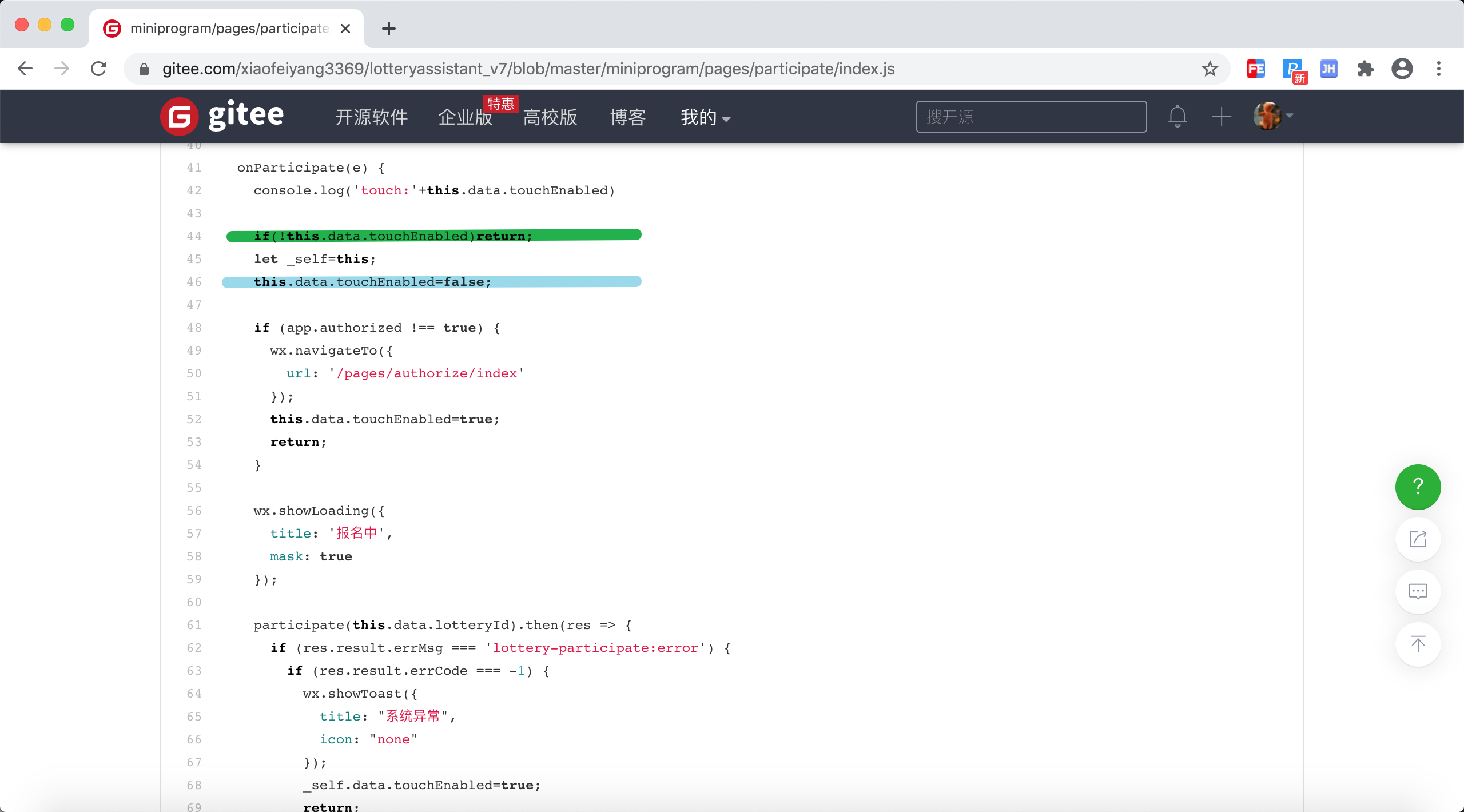Reload the page
This screenshot has height=812, width=1464.
[99, 69]
